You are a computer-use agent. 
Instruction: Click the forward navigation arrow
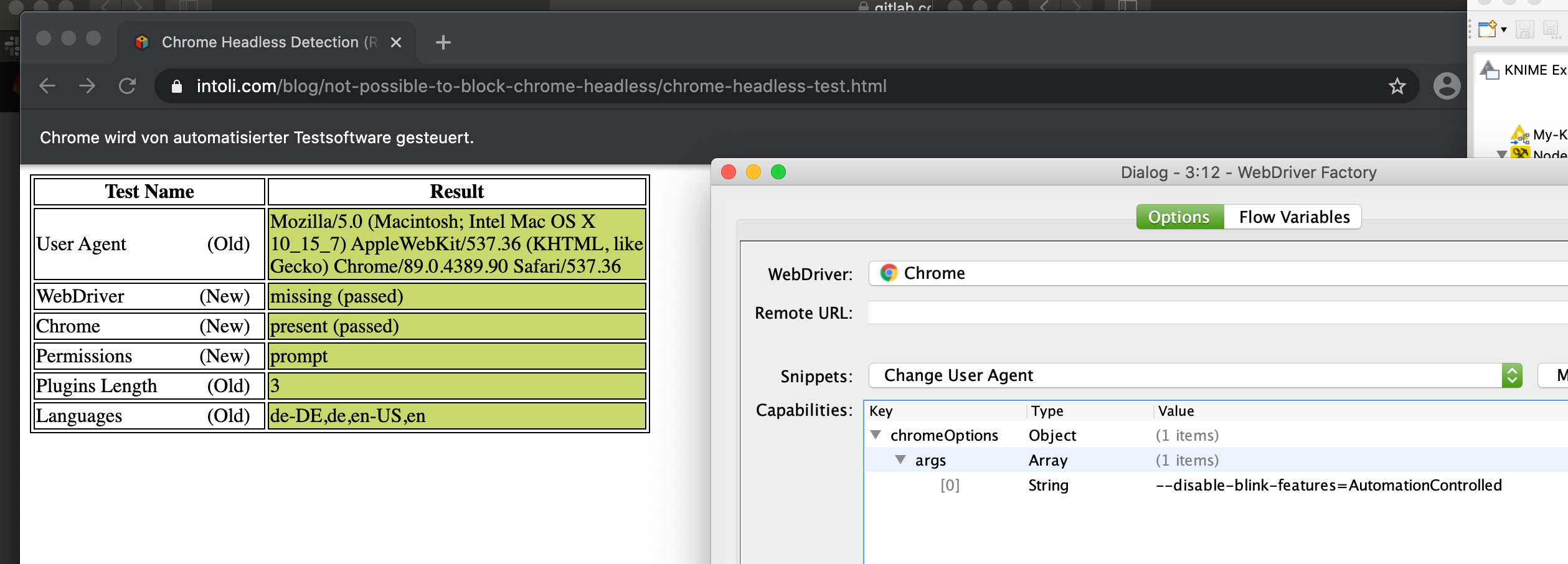87,86
